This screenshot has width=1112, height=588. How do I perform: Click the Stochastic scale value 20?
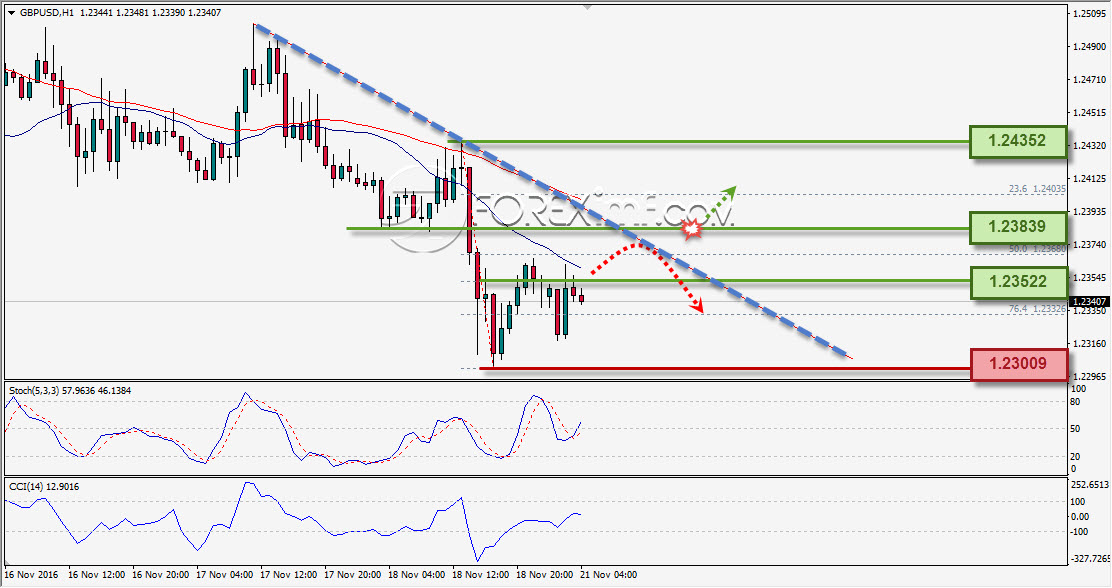[1075, 457]
